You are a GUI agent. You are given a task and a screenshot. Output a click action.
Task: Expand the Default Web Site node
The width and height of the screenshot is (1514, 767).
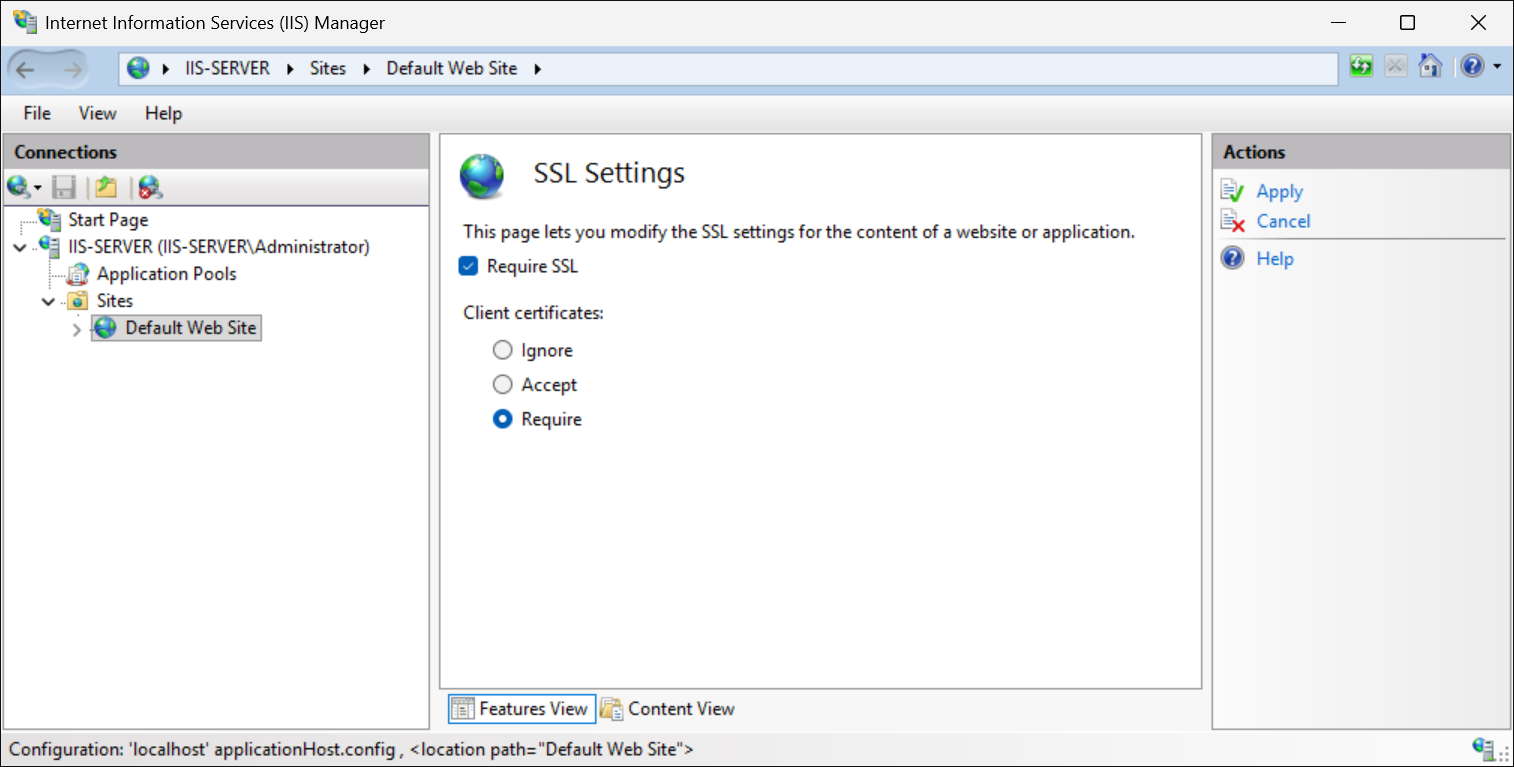coord(77,329)
